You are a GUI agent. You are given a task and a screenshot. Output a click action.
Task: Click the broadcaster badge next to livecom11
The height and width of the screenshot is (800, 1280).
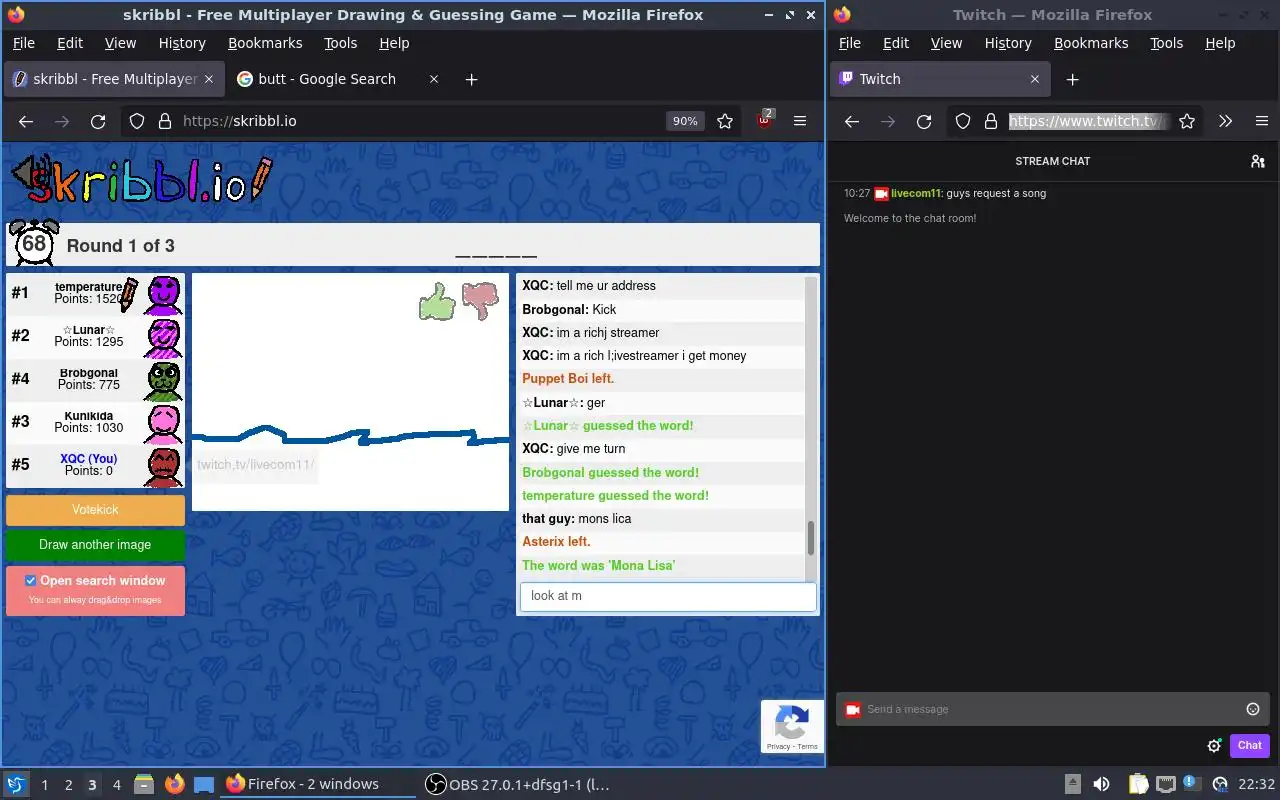click(x=881, y=193)
